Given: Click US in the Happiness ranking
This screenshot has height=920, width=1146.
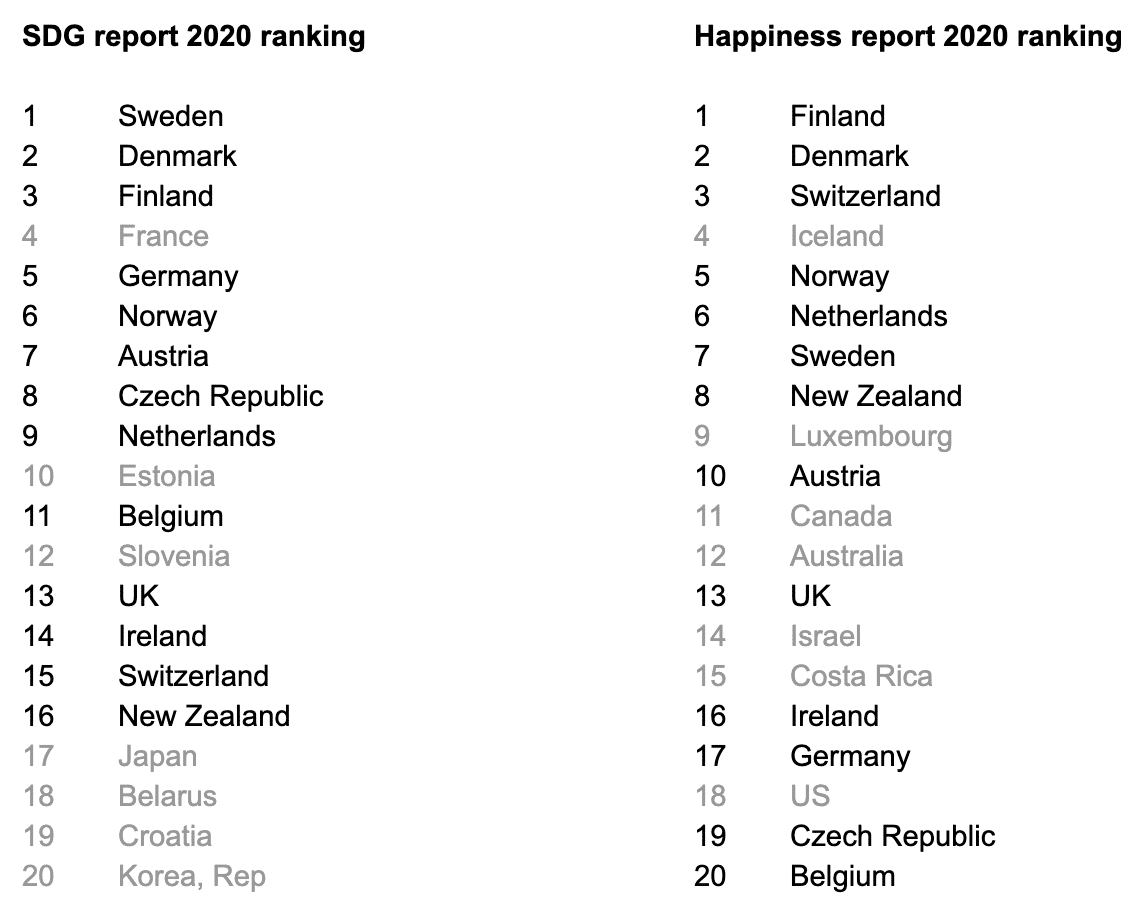Looking at the screenshot, I should 810,796.
